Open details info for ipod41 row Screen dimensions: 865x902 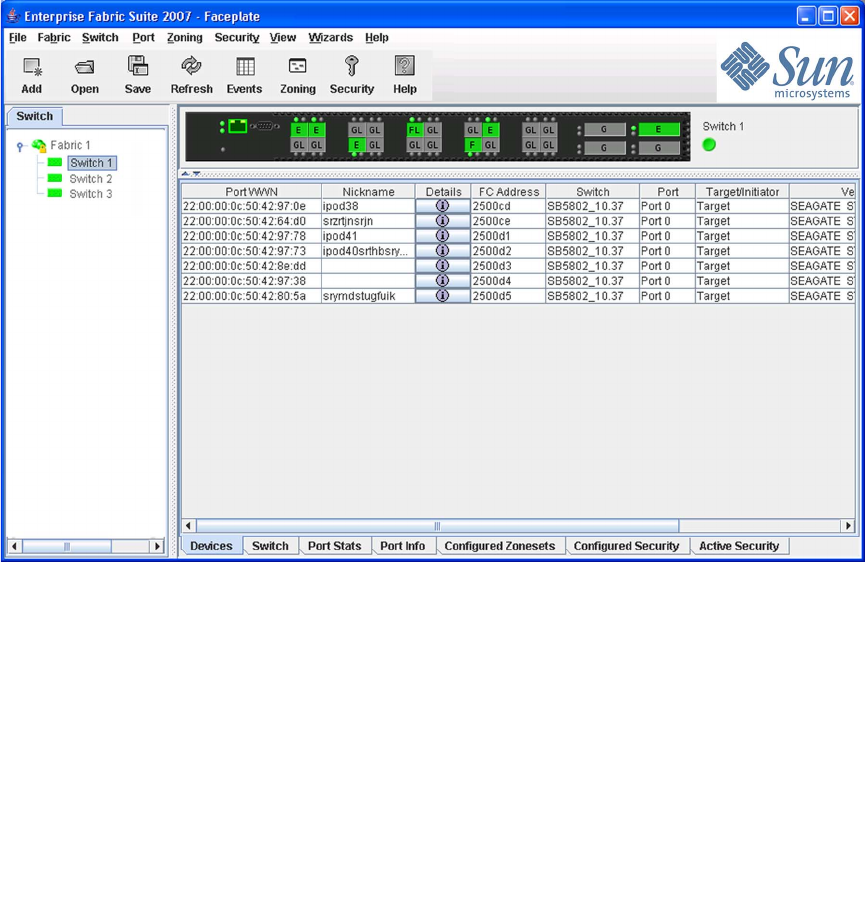[x=442, y=235]
